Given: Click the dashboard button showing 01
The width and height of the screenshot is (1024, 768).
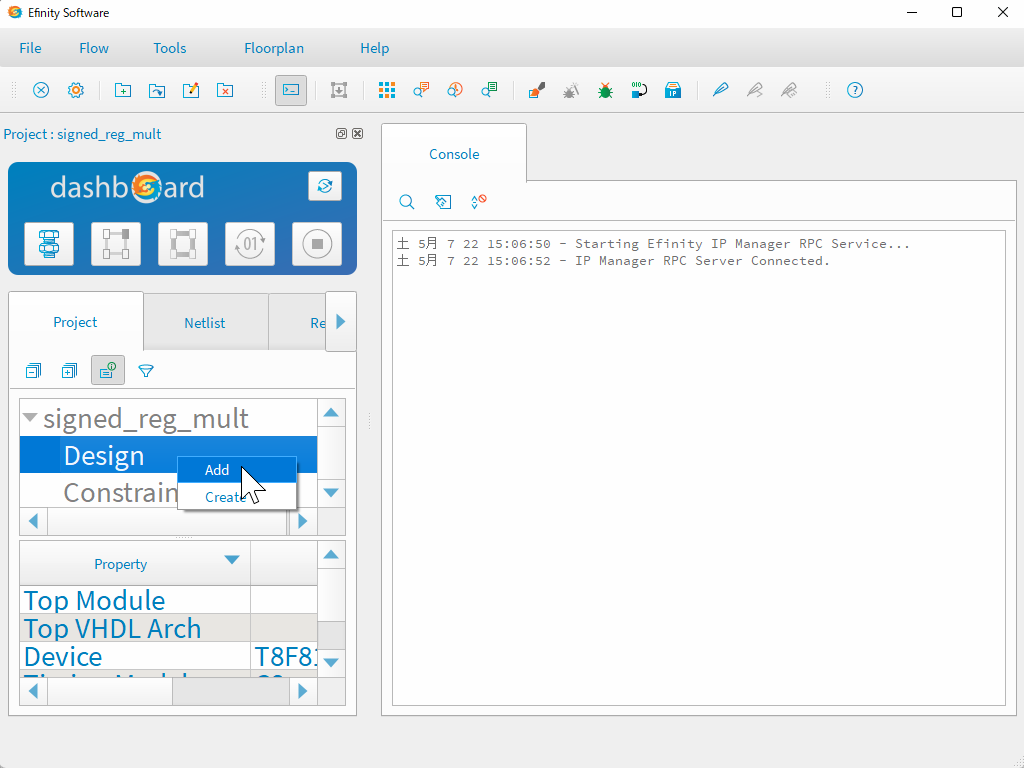Looking at the screenshot, I should coord(249,244).
